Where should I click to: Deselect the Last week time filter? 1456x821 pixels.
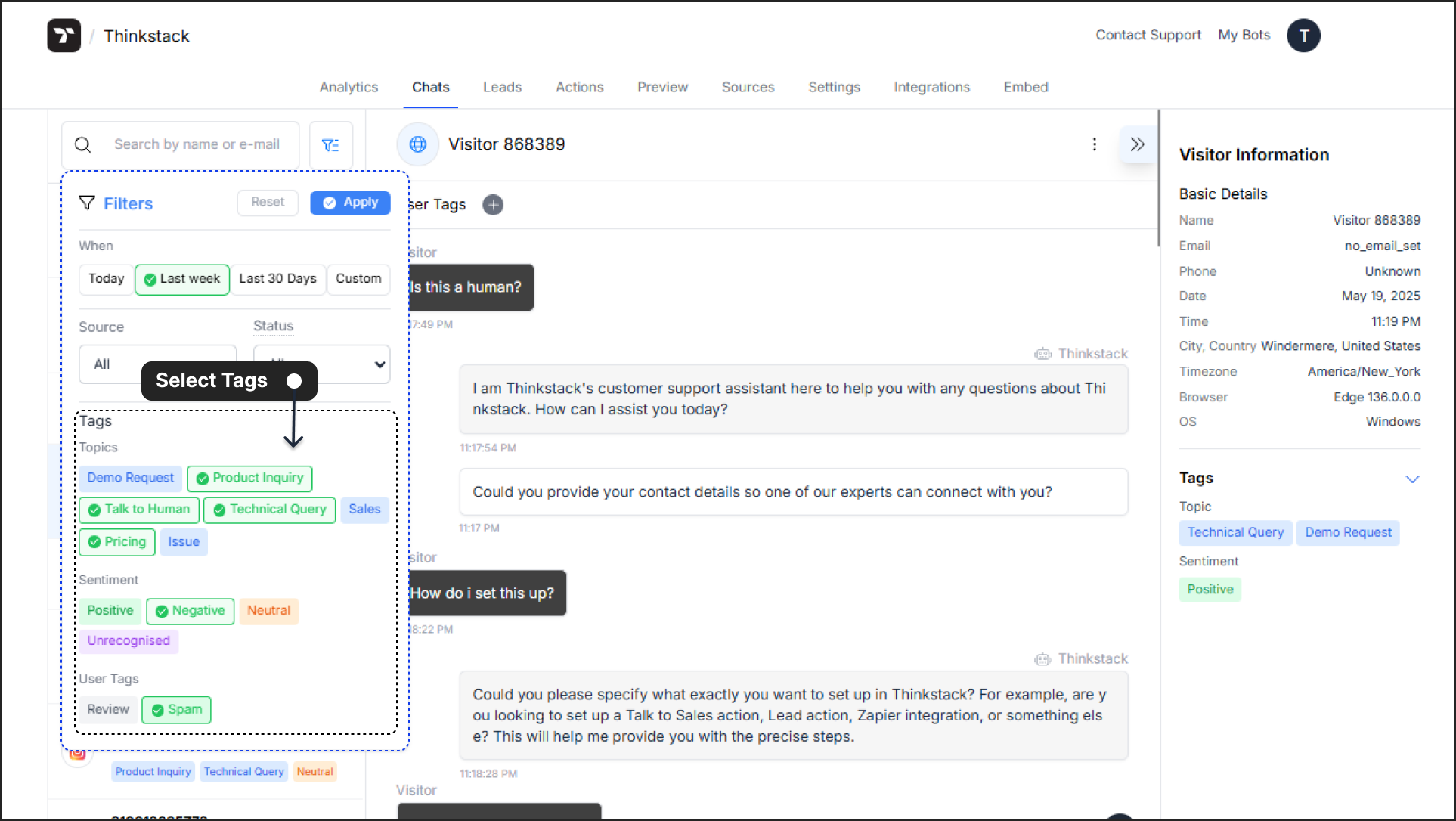(x=182, y=279)
